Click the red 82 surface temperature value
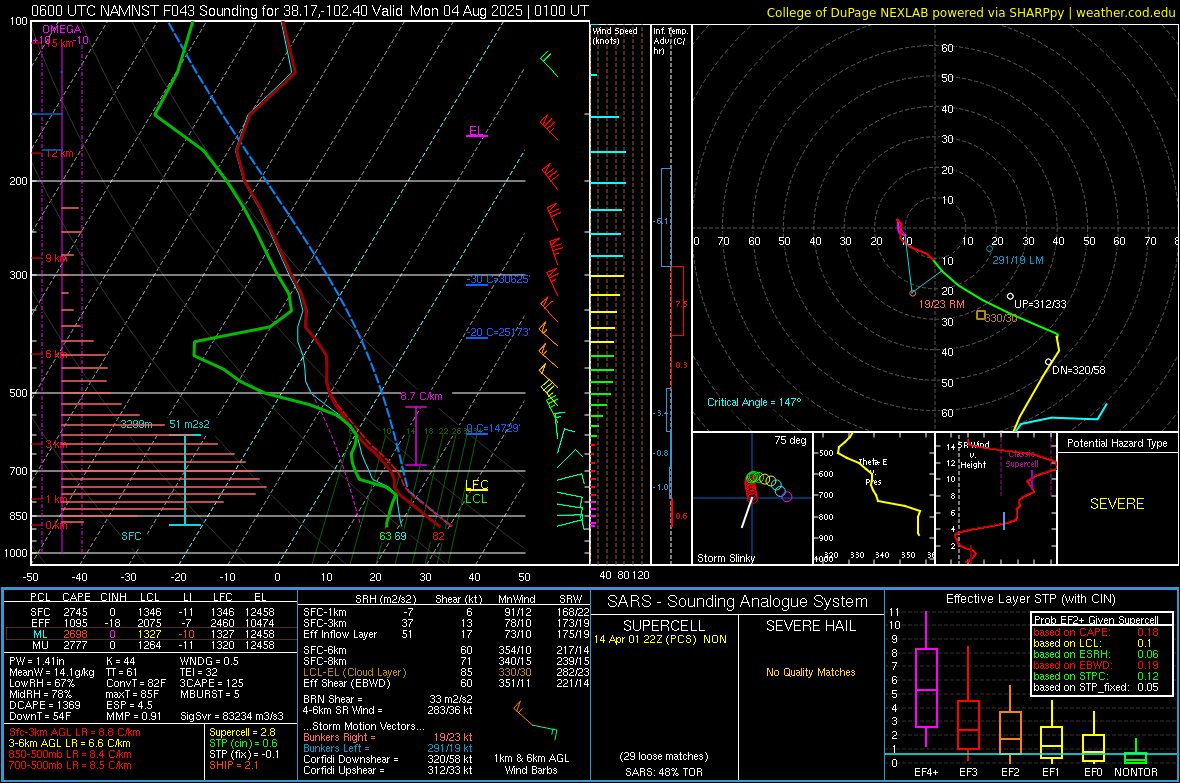The height and width of the screenshot is (783, 1180). 439,536
